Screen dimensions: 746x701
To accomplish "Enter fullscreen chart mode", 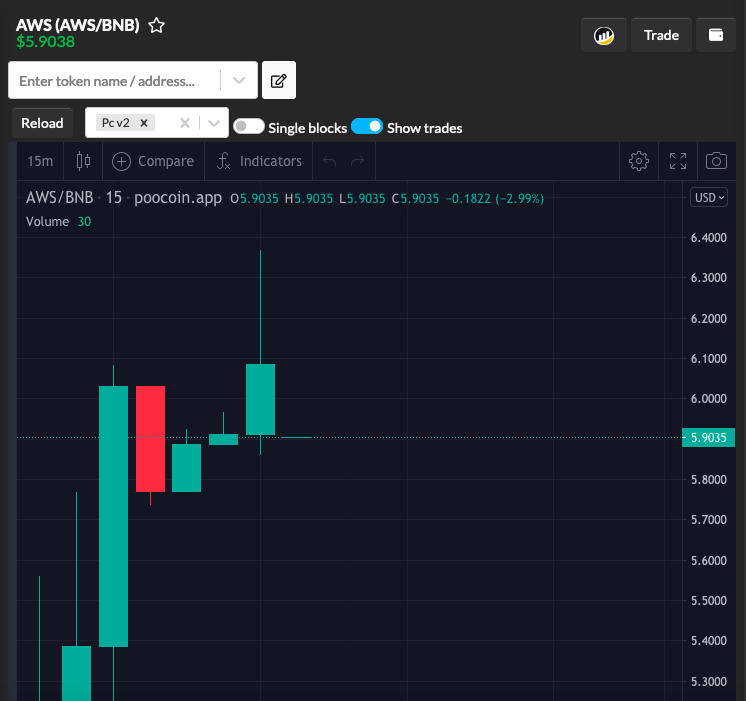I will click(677, 161).
